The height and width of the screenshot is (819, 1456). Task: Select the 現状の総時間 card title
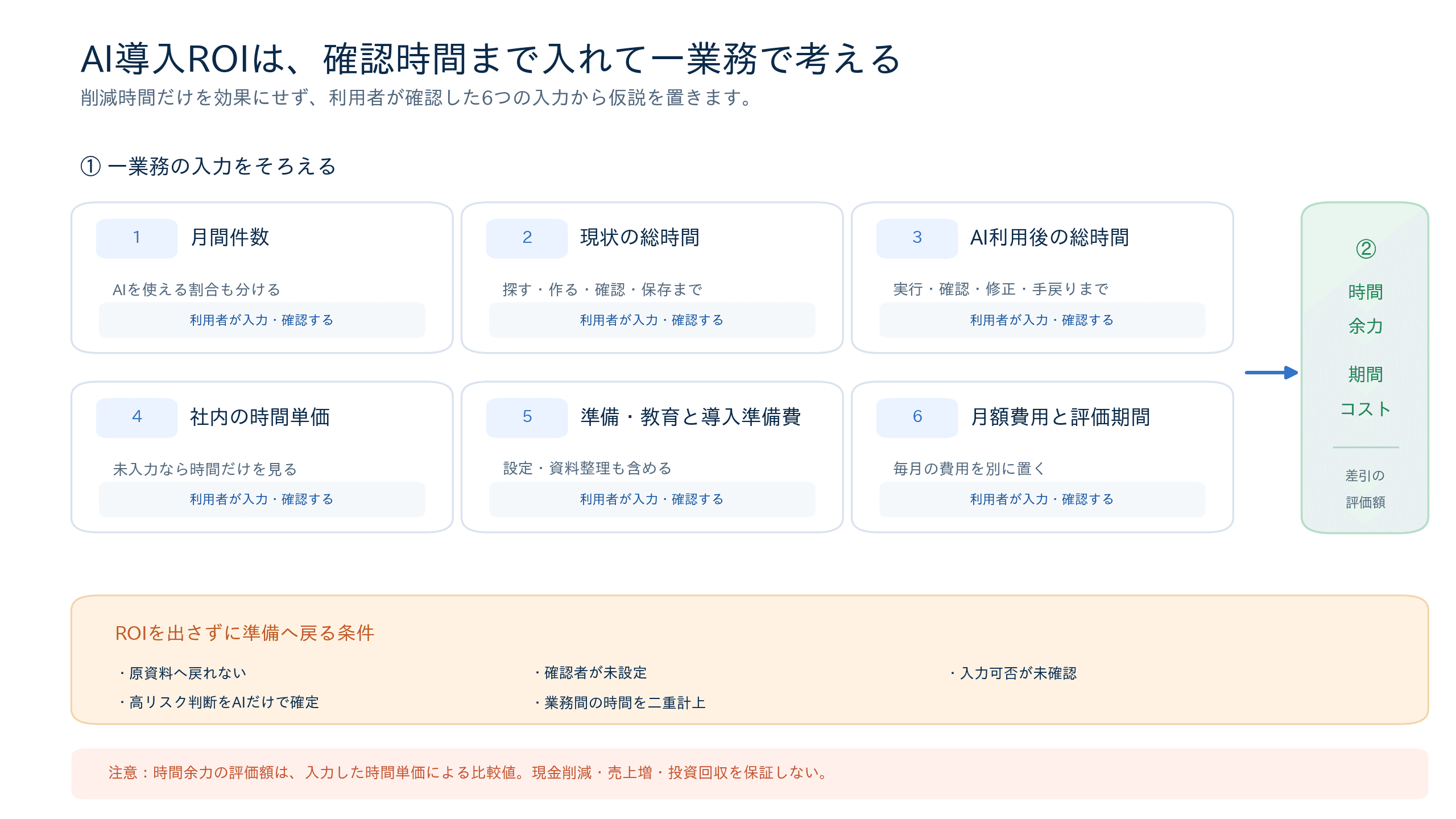tap(640, 238)
